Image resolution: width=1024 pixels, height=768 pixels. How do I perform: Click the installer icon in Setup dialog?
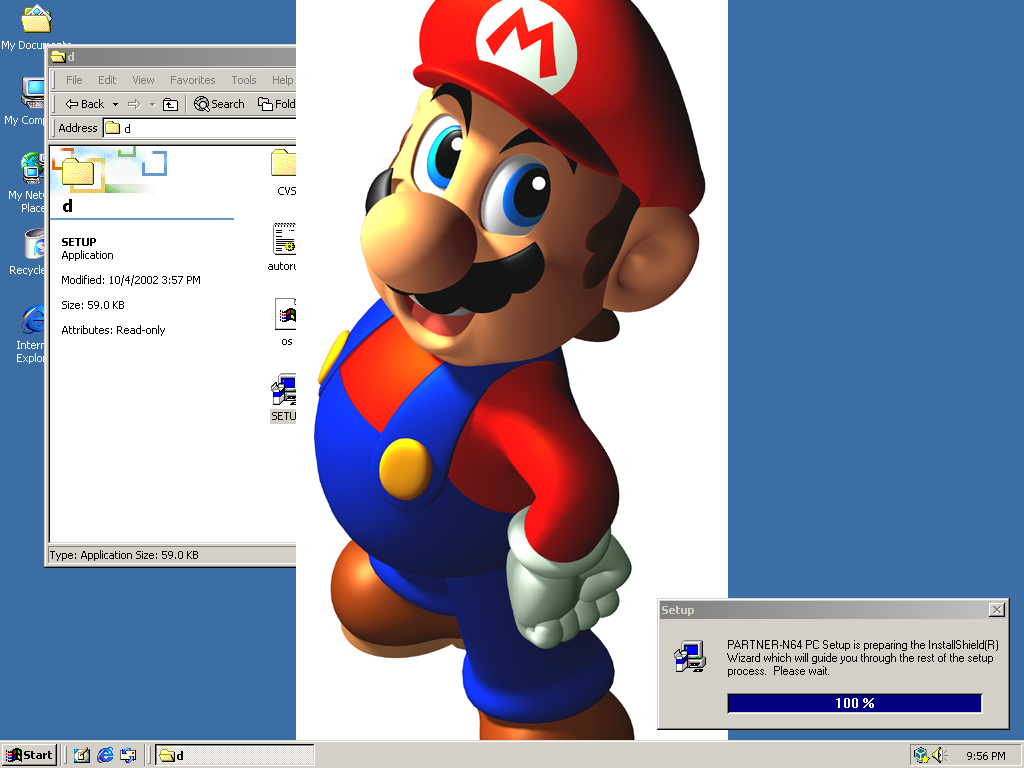click(690, 656)
